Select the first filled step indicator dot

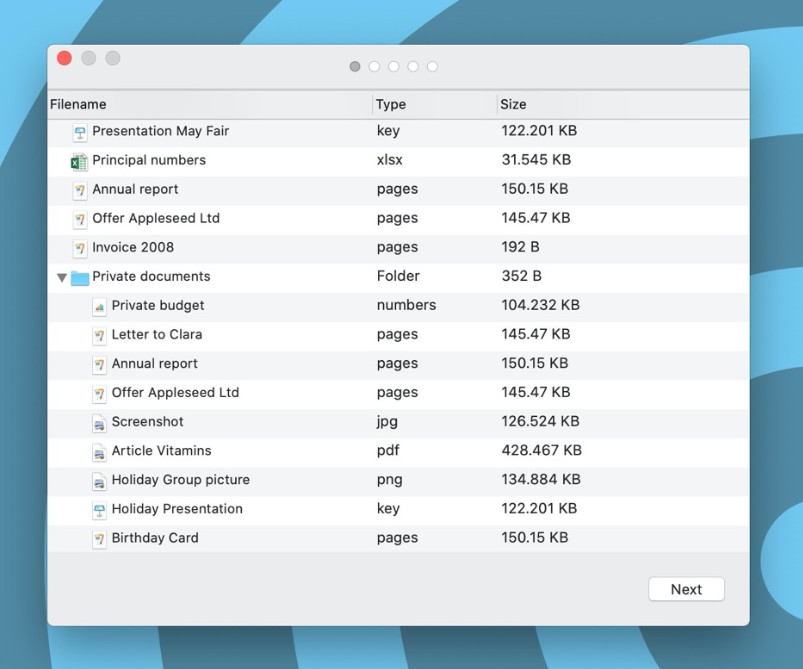(x=355, y=67)
